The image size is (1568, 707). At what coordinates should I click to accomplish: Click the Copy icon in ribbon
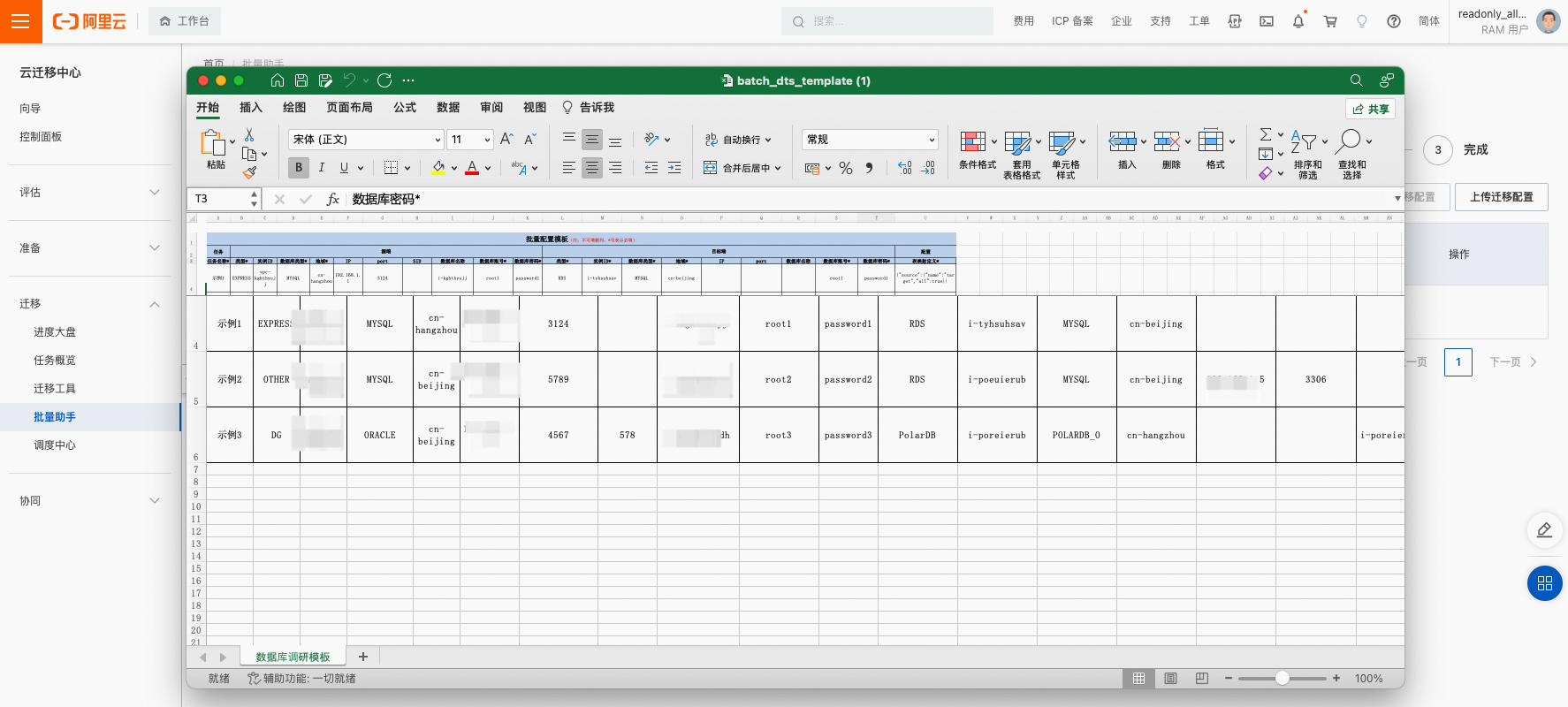point(249,153)
